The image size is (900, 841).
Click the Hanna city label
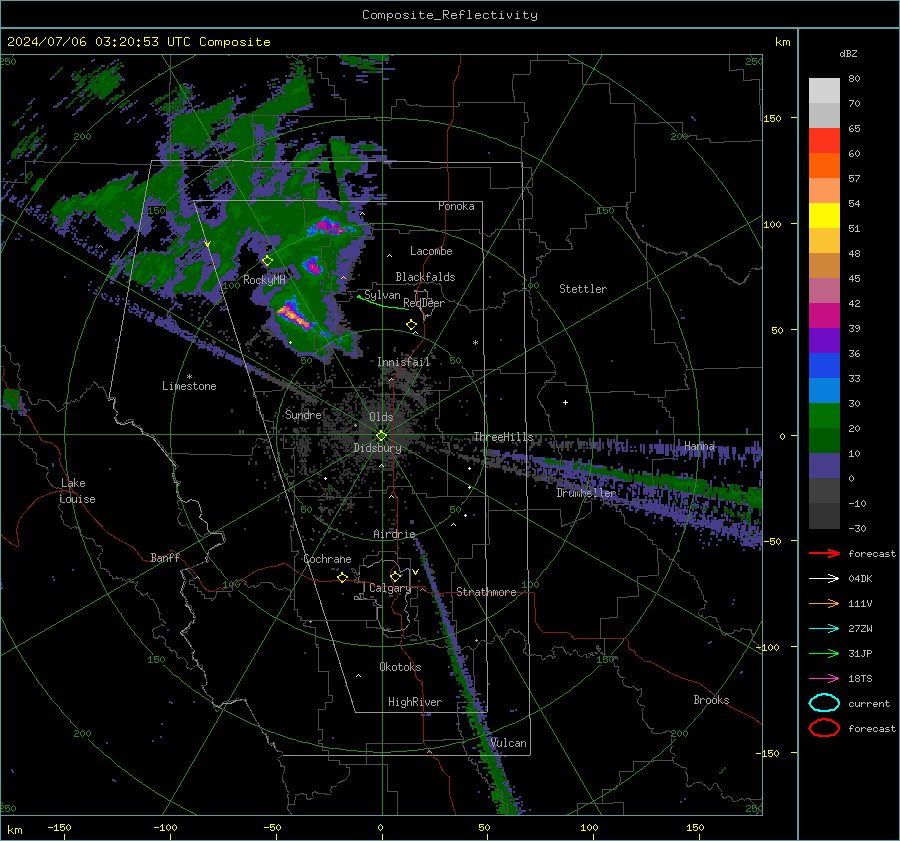click(699, 445)
